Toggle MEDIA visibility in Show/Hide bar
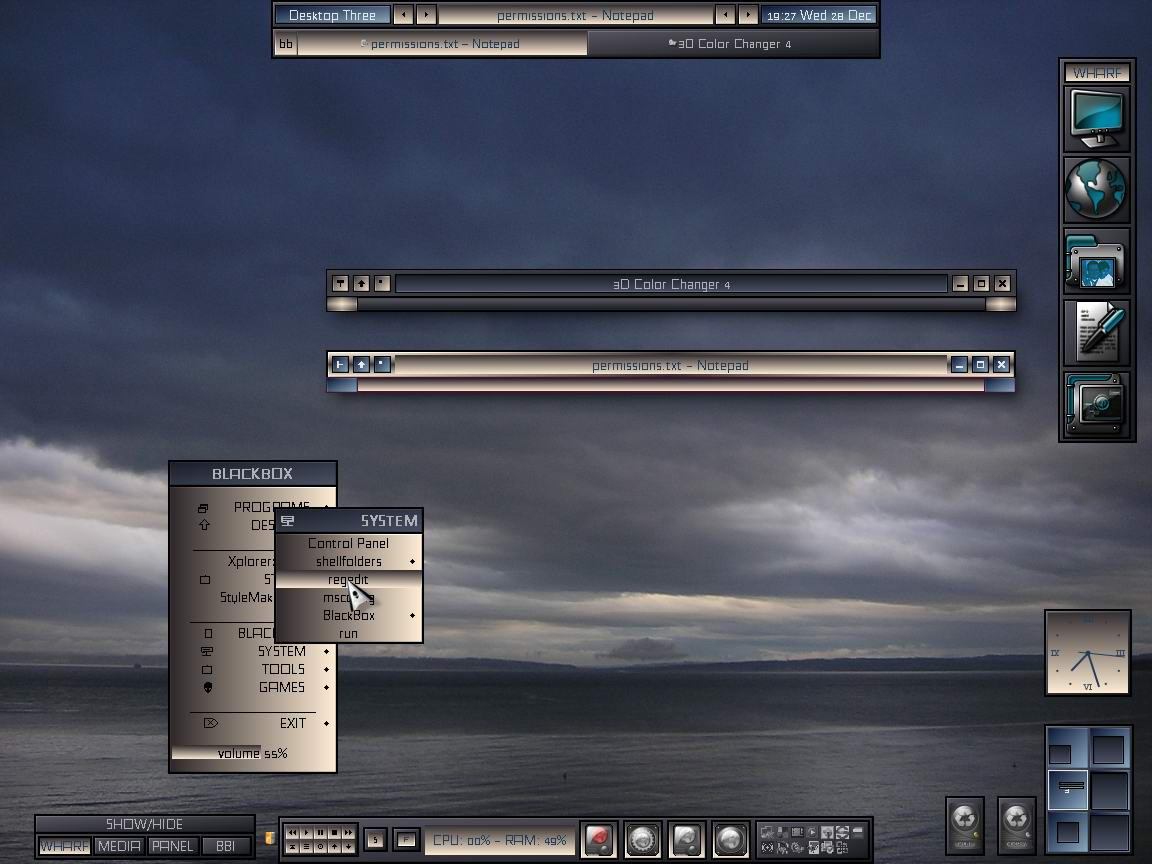The height and width of the screenshot is (864, 1152). coord(119,846)
